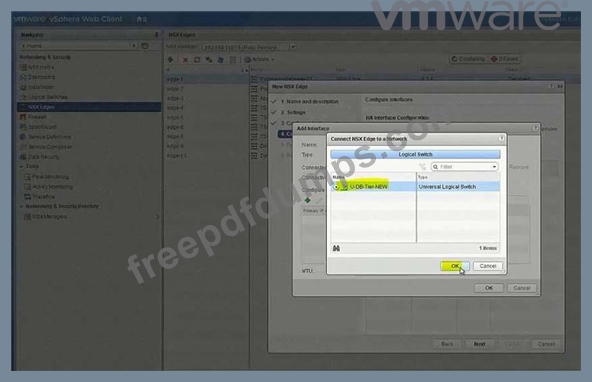Collapse the Tools tree section
The image size is (592, 382).
point(22,166)
